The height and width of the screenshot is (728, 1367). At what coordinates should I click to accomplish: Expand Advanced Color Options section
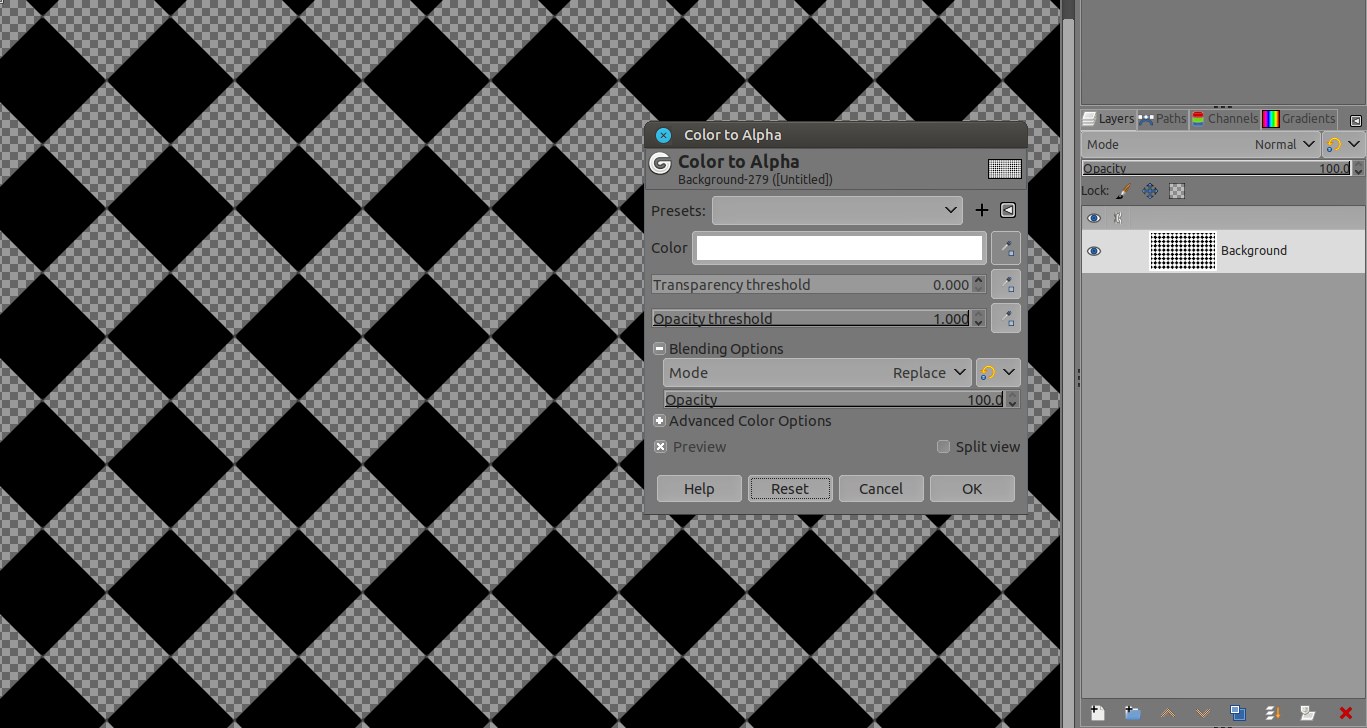pyautogui.click(x=660, y=421)
